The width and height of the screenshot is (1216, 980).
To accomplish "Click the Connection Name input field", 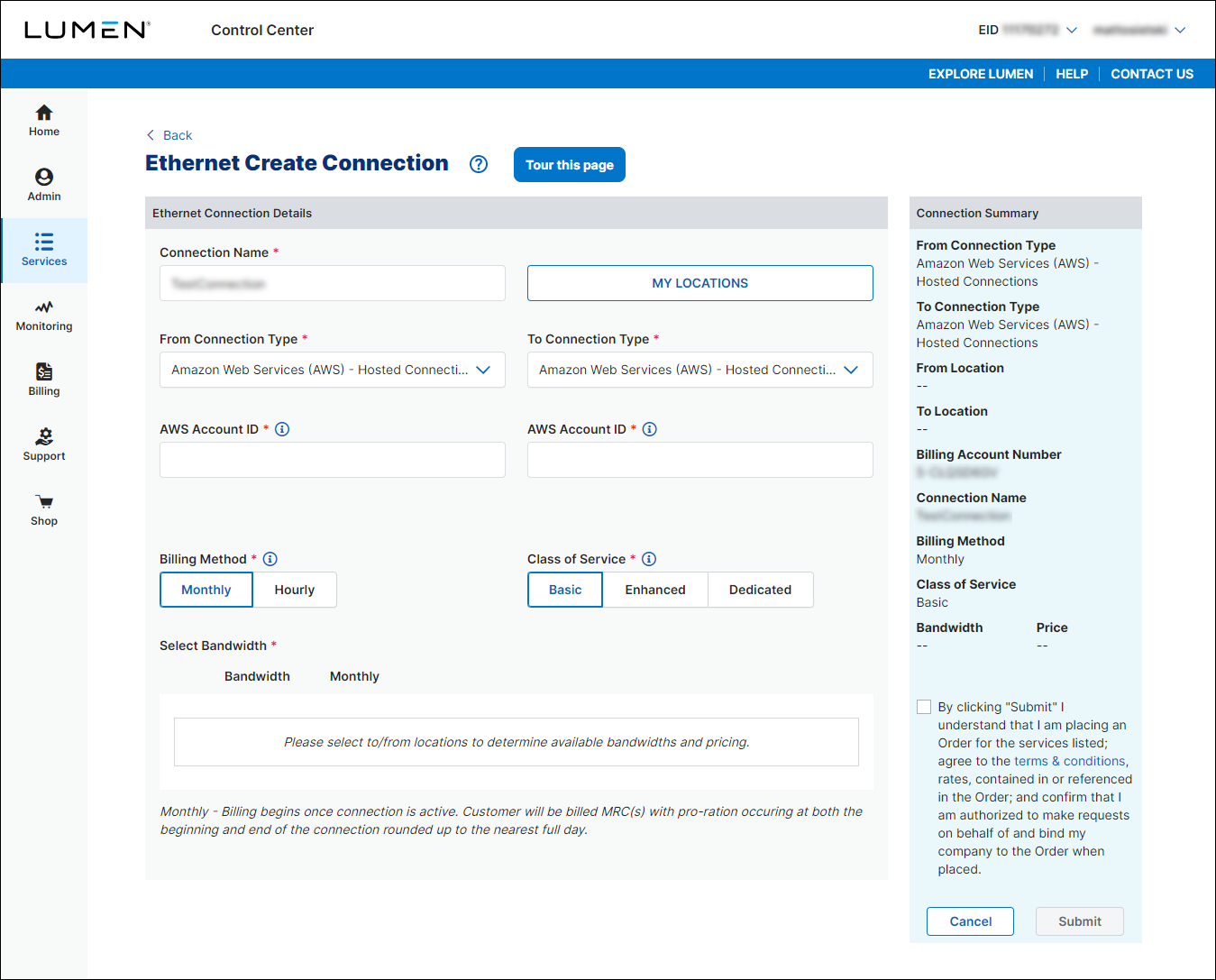I will coord(332,283).
